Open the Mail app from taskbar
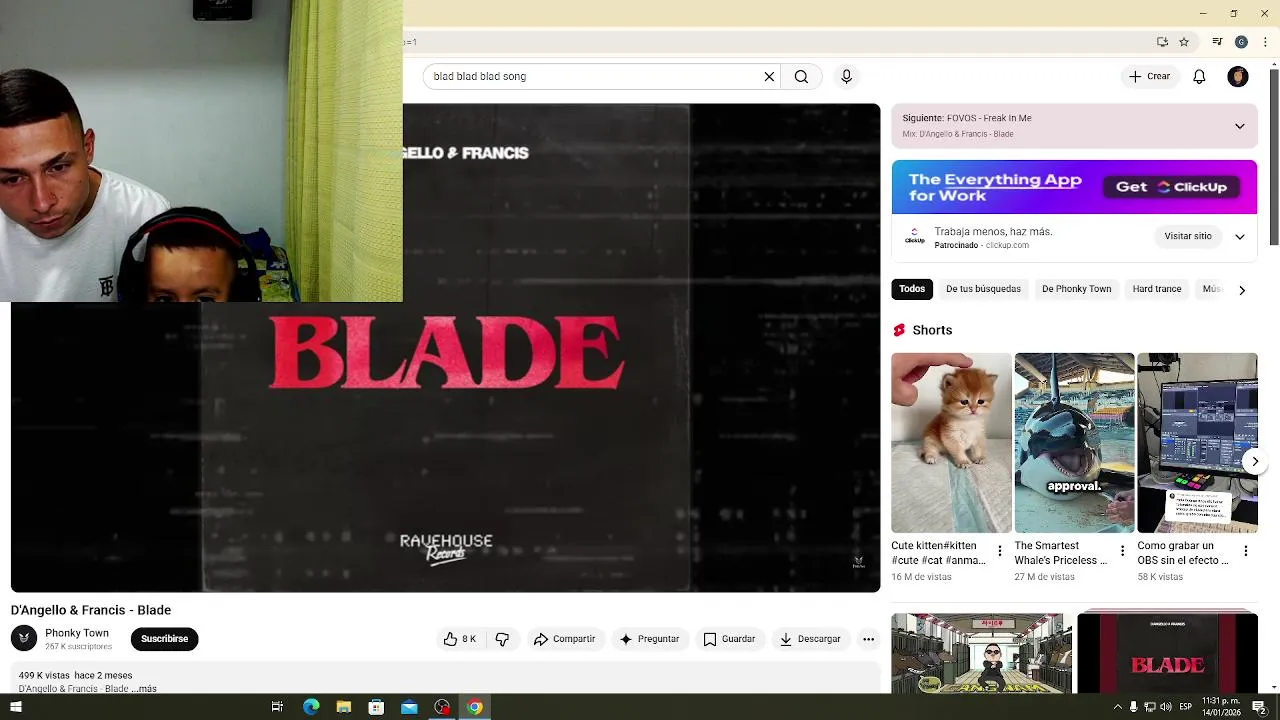Screen dimensions: 1280x720 point(409,707)
